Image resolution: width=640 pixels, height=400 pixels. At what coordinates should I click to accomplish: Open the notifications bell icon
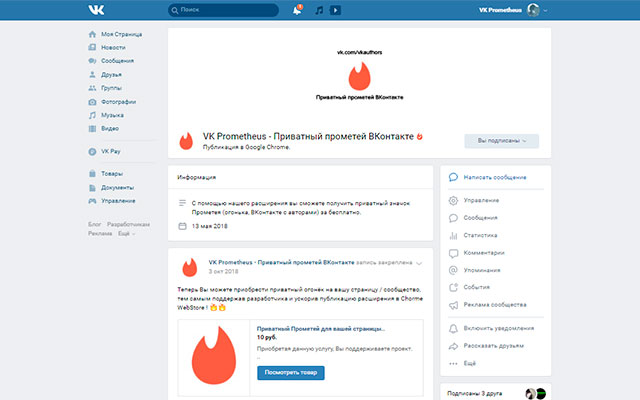[297, 10]
